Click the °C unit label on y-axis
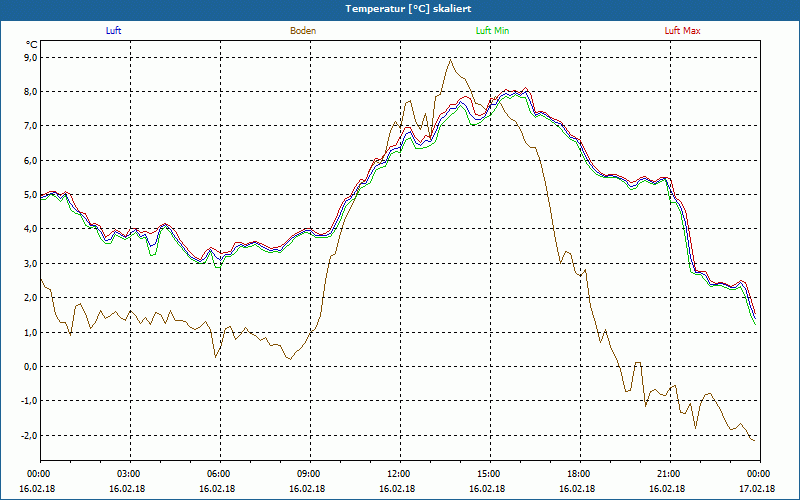Screen dimensions: 800x500 click(x=32, y=45)
